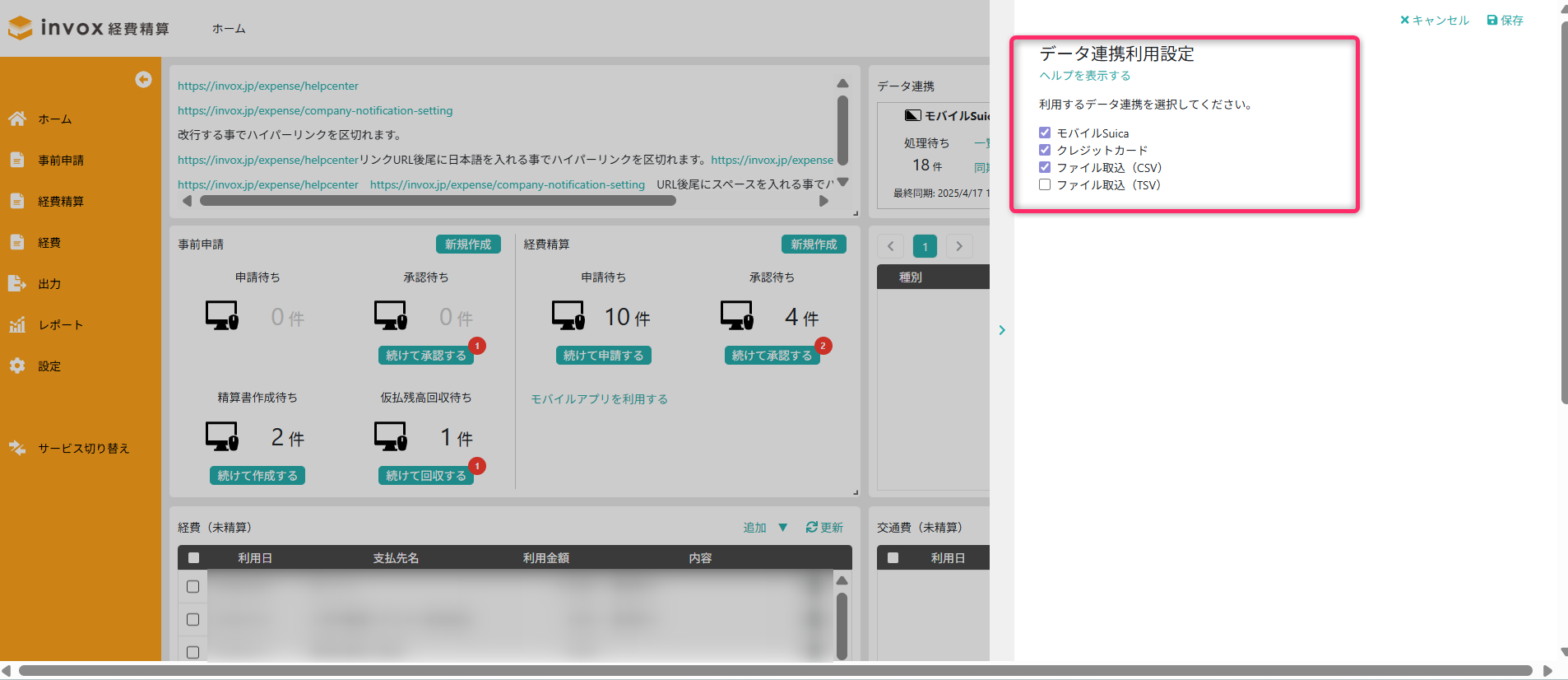Click the 更新 refresh icon
The width and height of the screenshot is (1568, 680).
(811, 527)
